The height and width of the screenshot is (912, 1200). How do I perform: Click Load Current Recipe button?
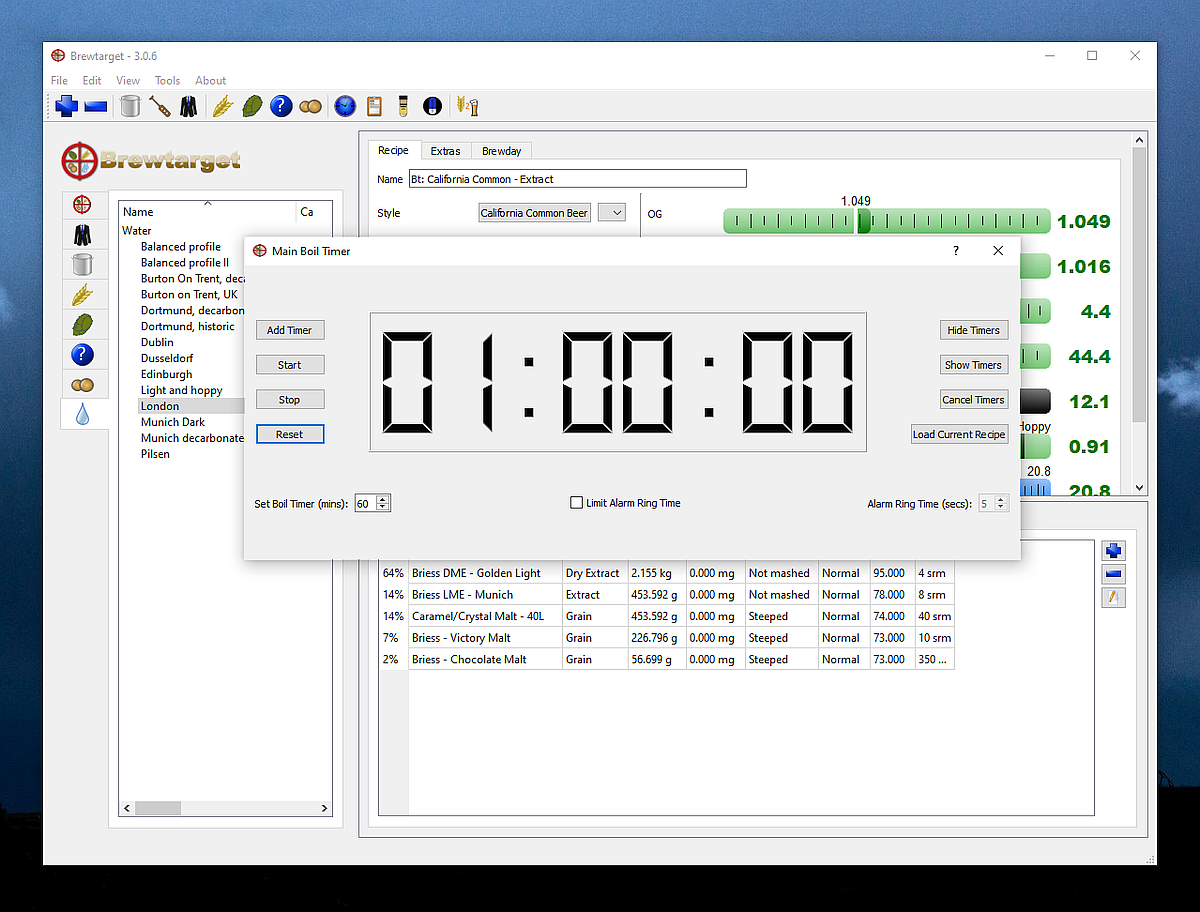pyautogui.click(x=959, y=435)
